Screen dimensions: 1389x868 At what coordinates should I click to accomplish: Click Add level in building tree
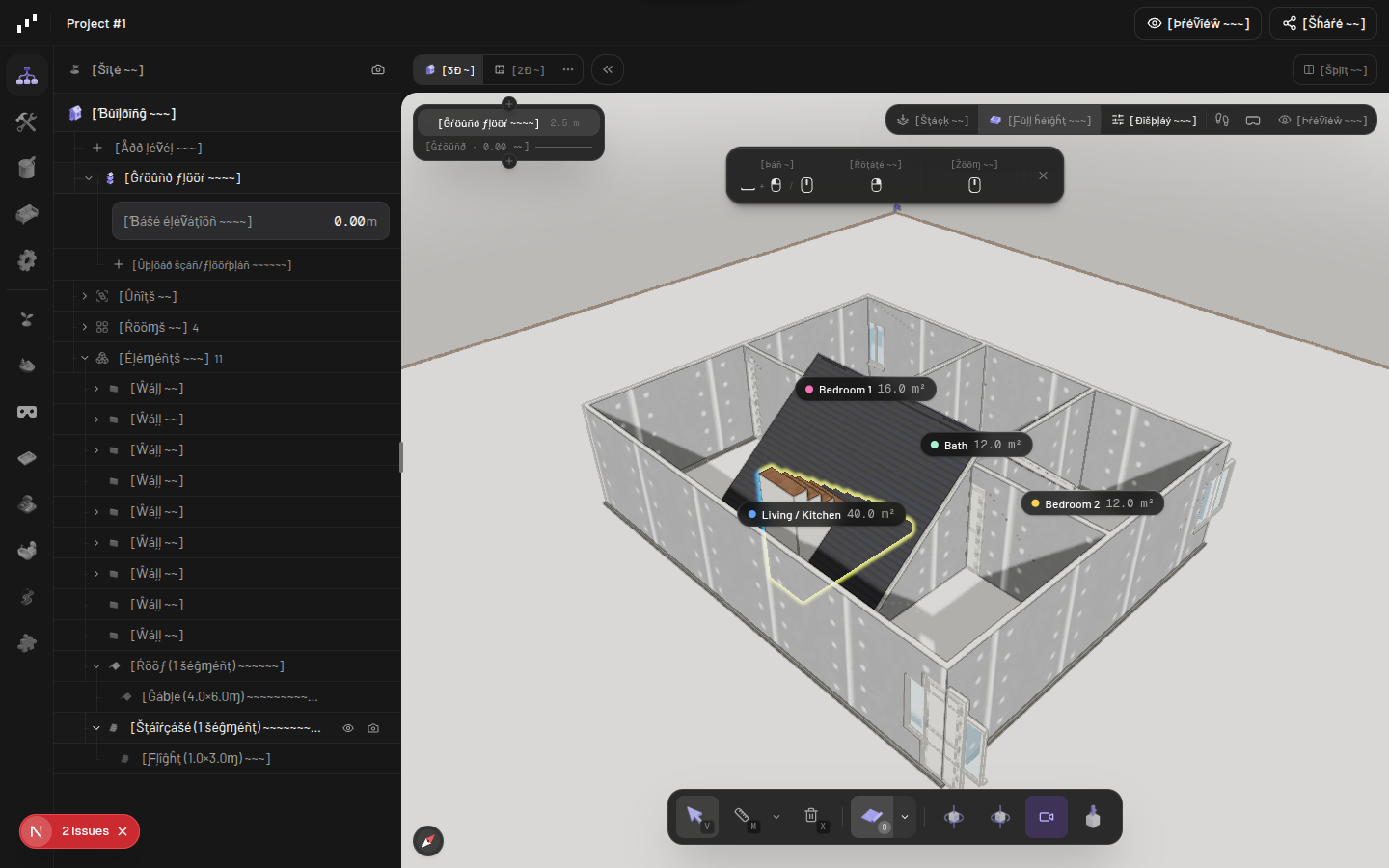[148, 148]
